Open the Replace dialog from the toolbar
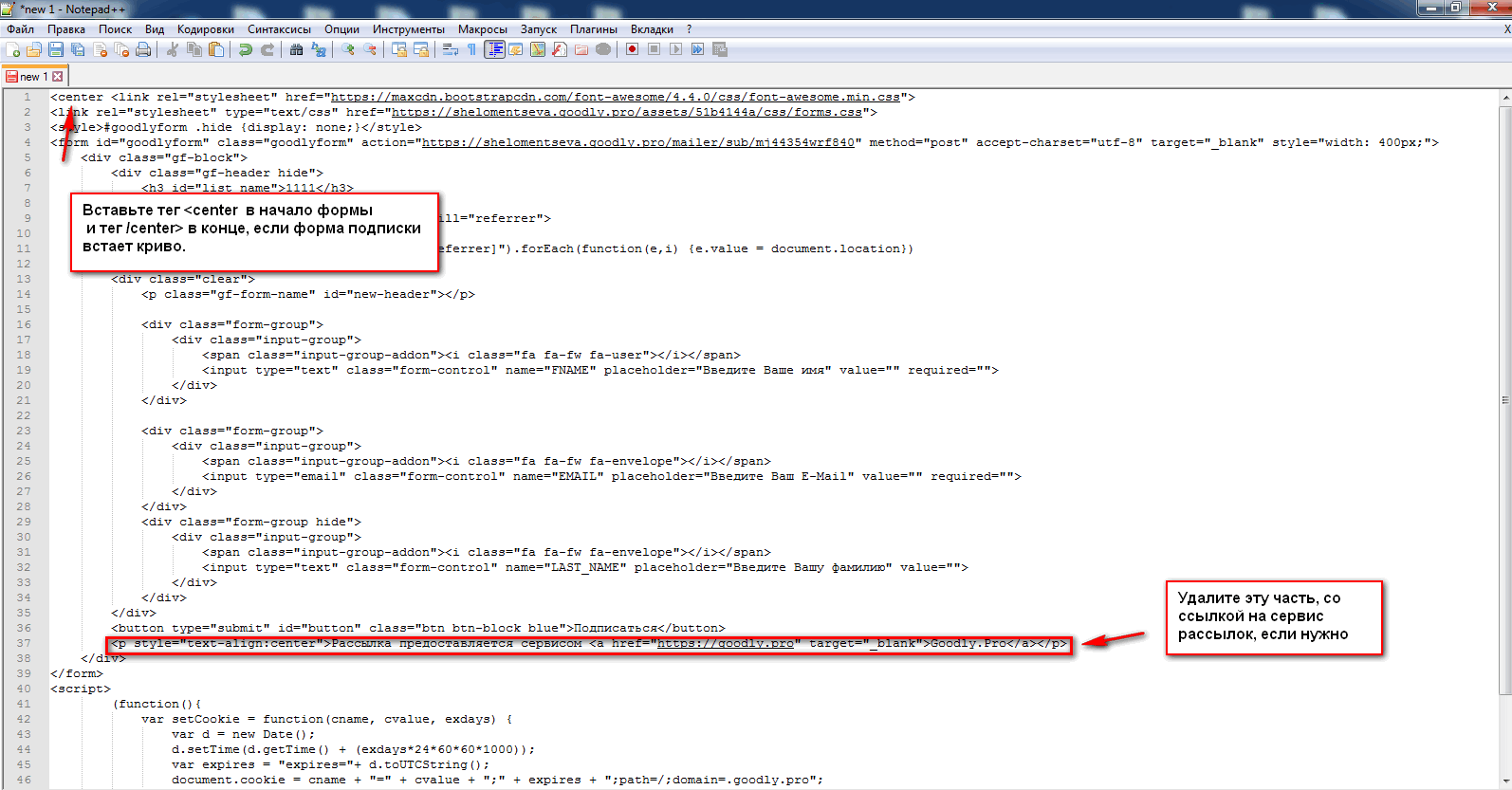The width and height of the screenshot is (1512, 790). pyautogui.click(x=319, y=49)
